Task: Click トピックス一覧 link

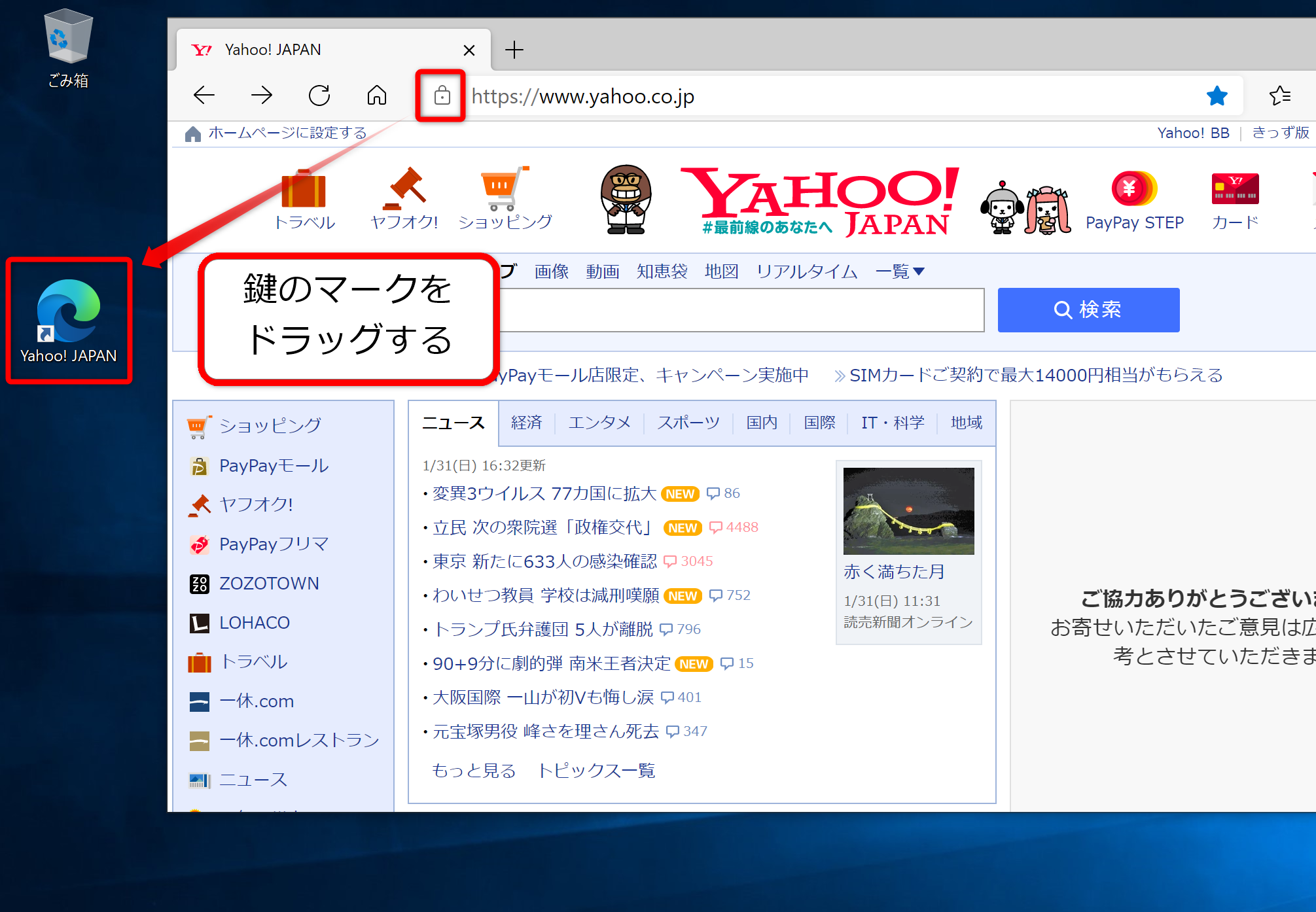Action: (596, 771)
